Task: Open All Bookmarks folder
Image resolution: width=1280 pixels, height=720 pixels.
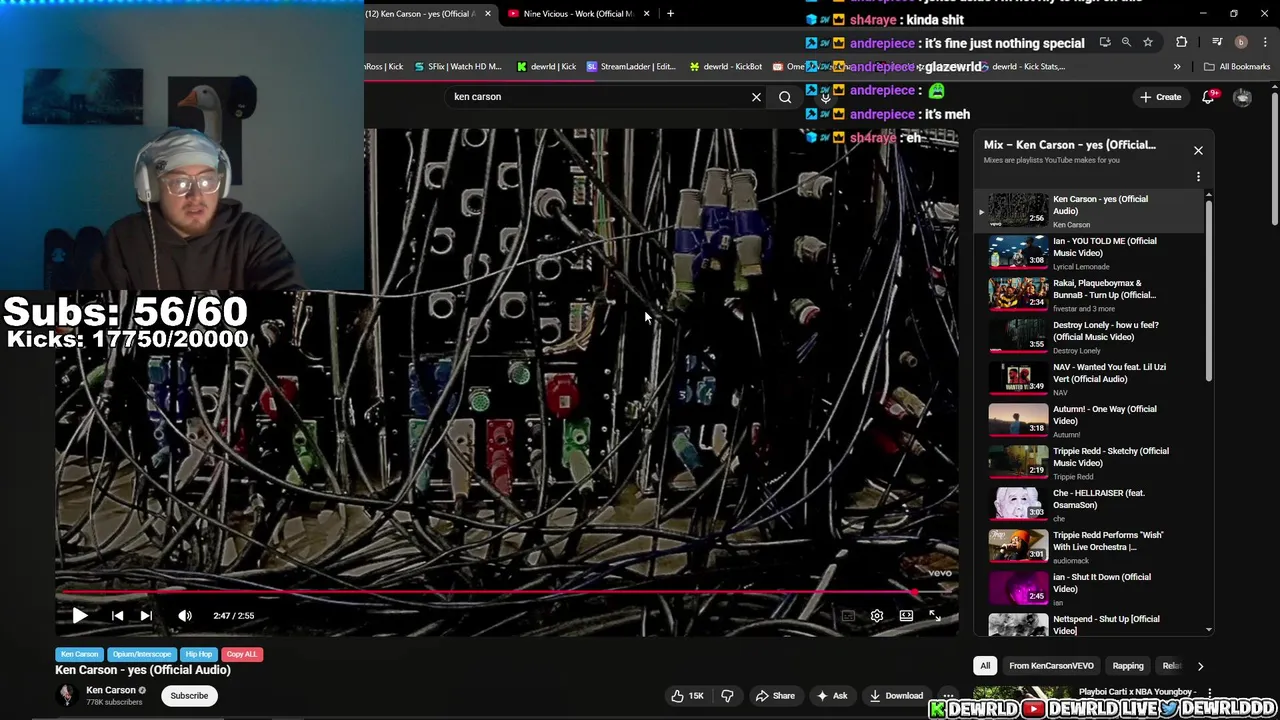Action: pos(1237,67)
